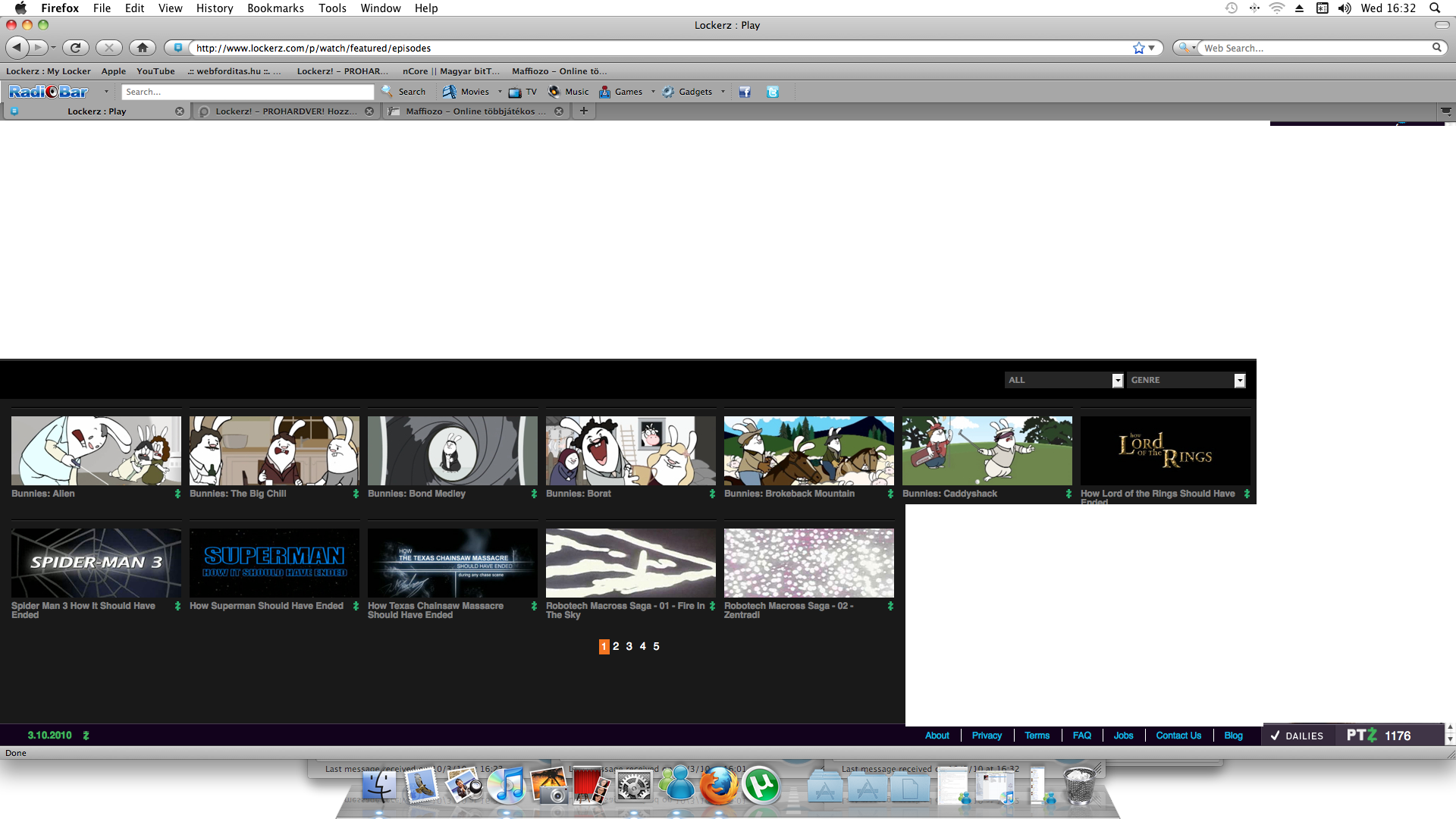Toggle the DAILIES checkmark button

1297,736
